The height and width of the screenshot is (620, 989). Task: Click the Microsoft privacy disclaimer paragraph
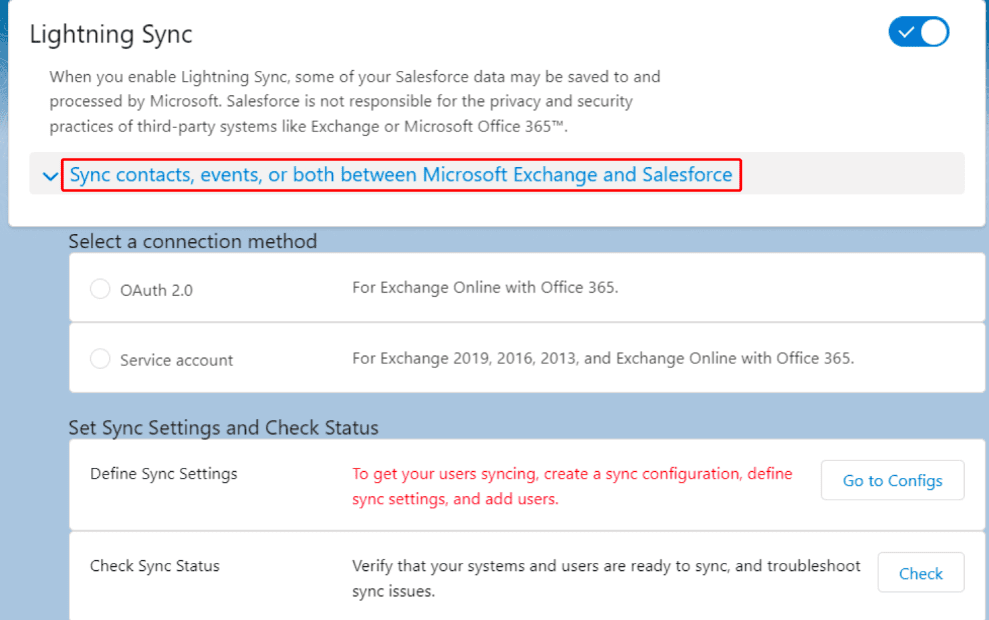[355, 101]
